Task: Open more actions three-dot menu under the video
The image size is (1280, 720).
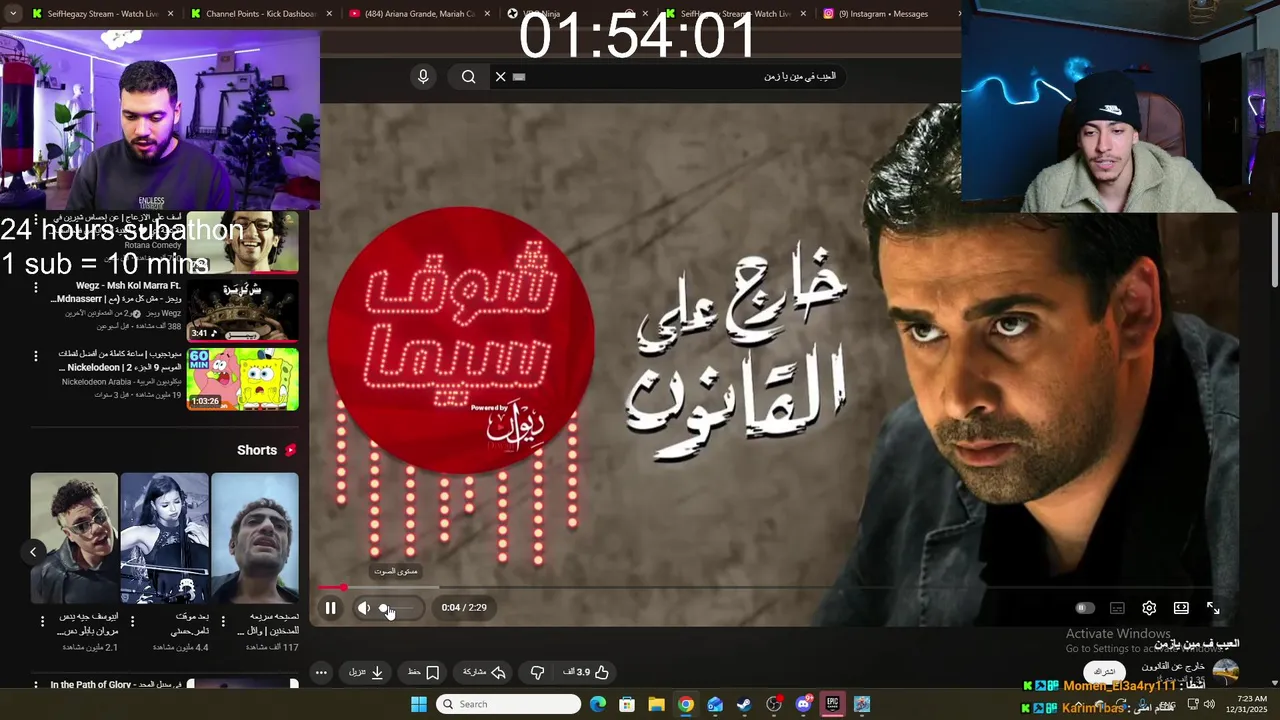Action: pyautogui.click(x=321, y=672)
